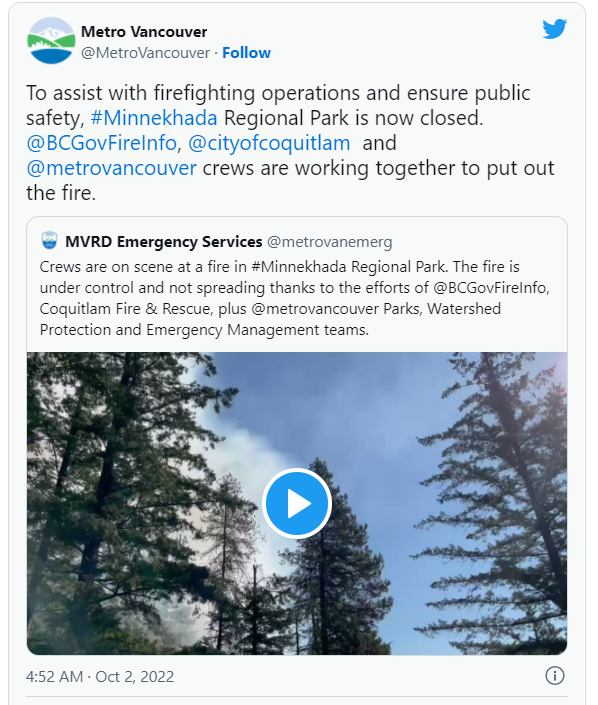Open the MVRD Emergency Services avatar

coord(49,241)
